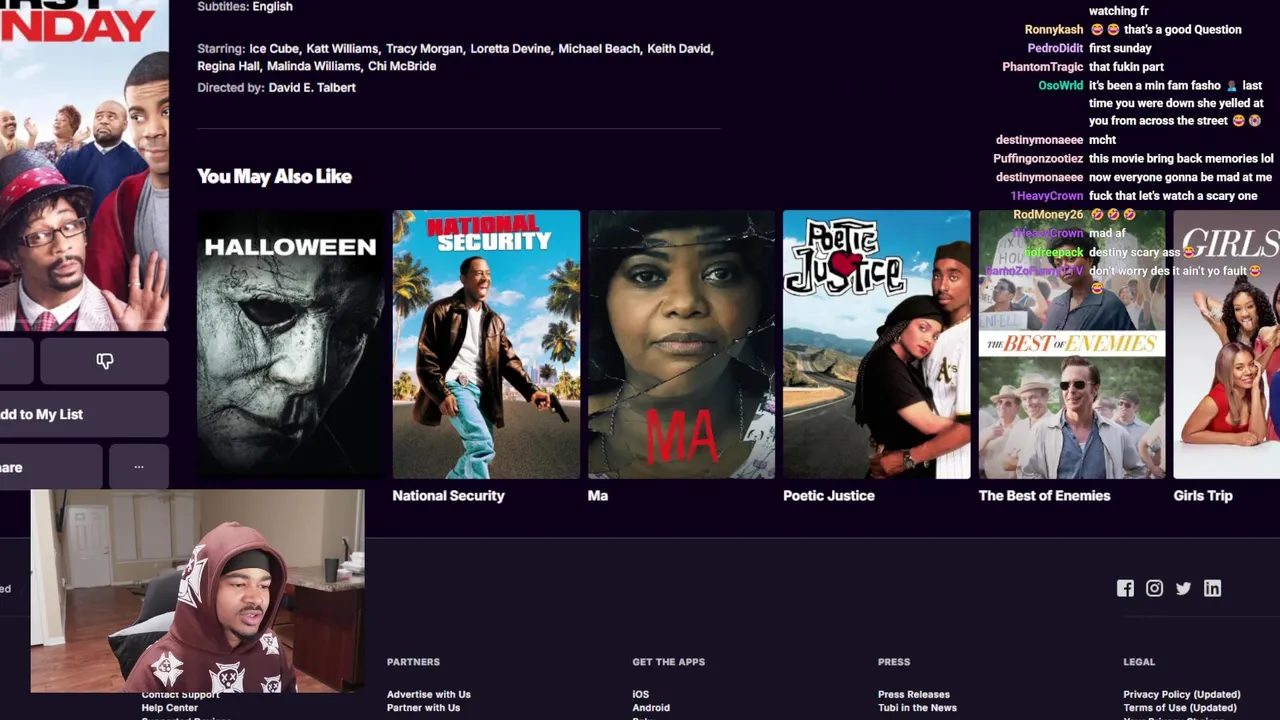
Task: Open Tubi's Instagram icon in footer
Action: point(1154,588)
